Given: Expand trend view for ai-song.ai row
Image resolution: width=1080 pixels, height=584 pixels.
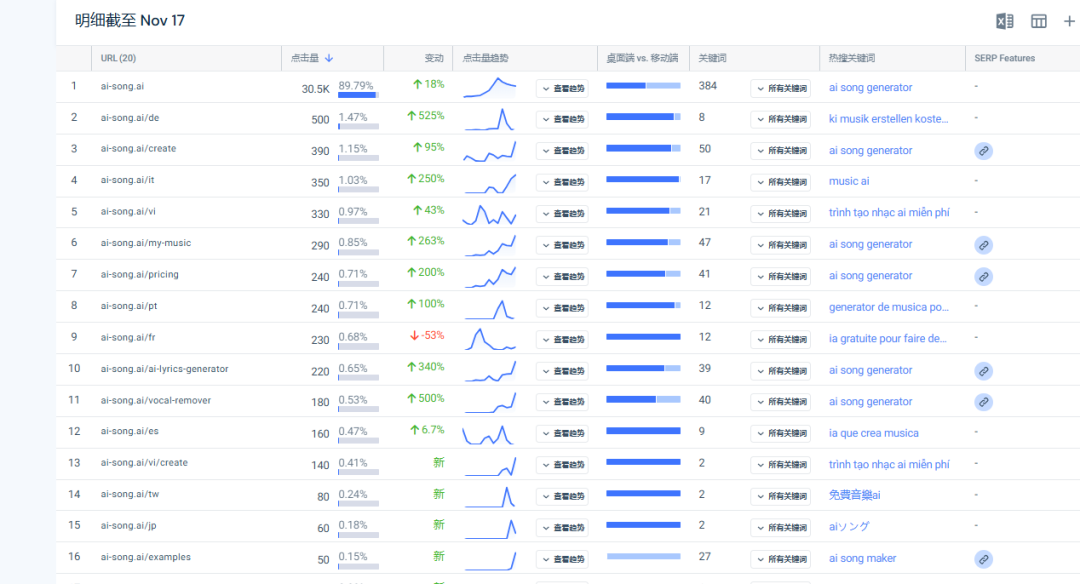Looking at the screenshot, I should coord(562,88).
